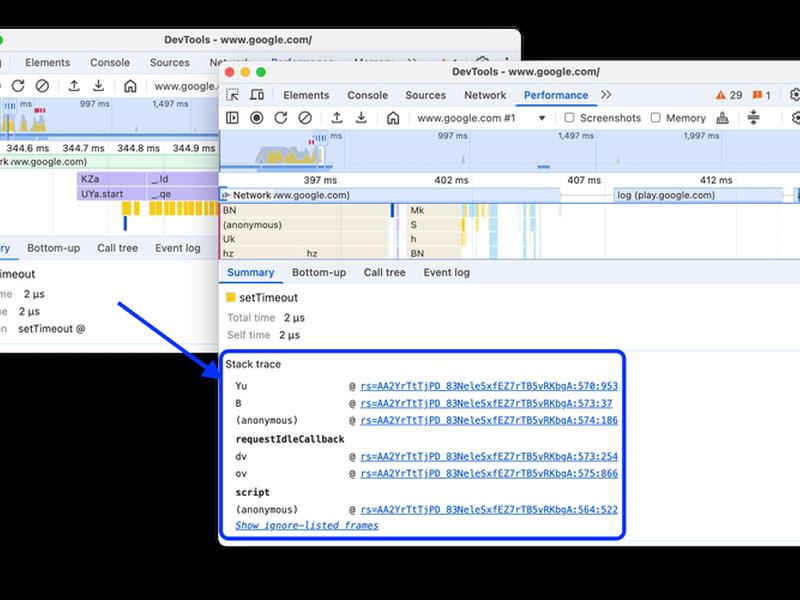Click the shortcuts/collapse icon beside garbage collector

(753, 118)
